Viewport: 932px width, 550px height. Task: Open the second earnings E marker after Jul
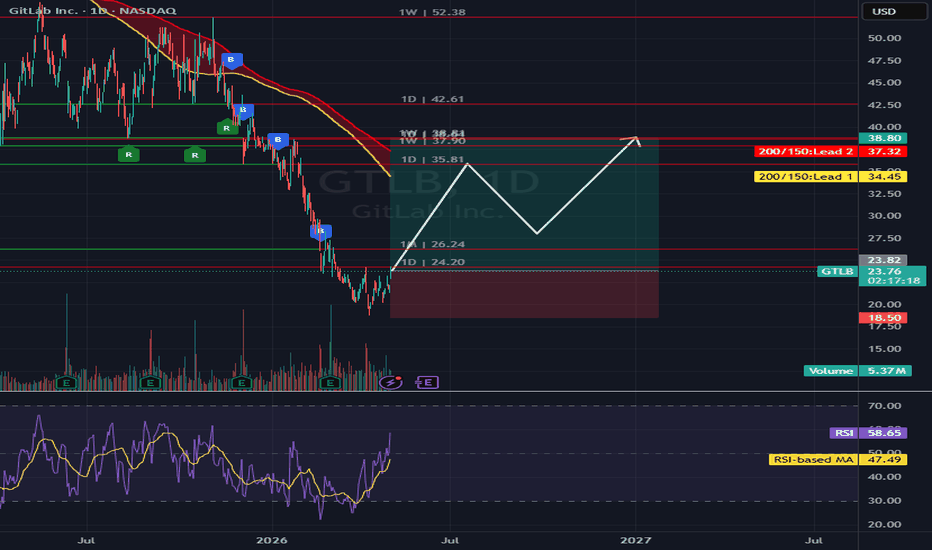click(x=150, y=383)
